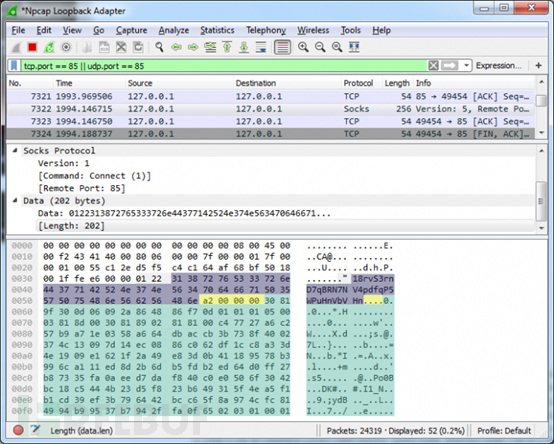Collapse the Socks Protocol tree
The width and height of the screenshot is (554, 444).
(15, 150)
